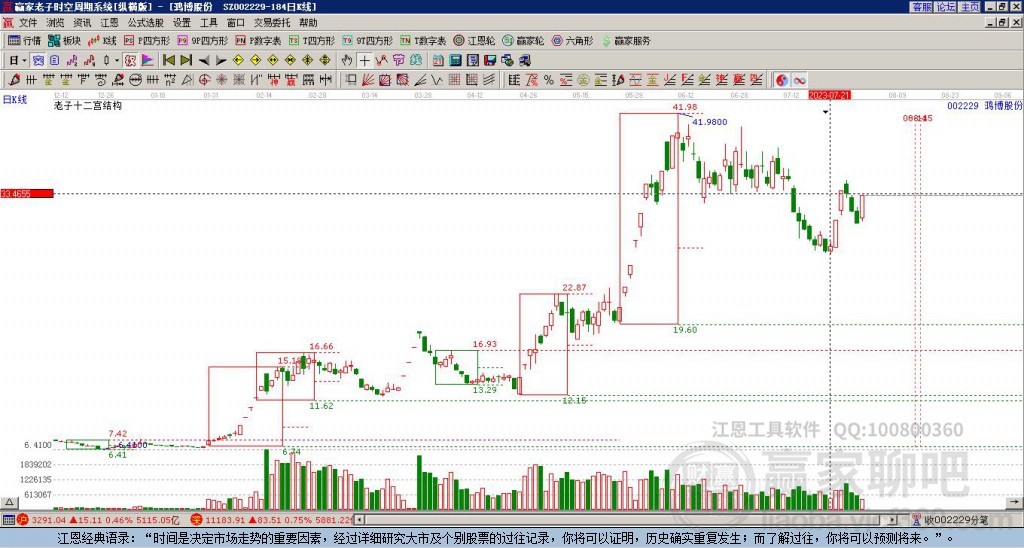Click the 收002229分笔 status entry
The height and width of the screenshot is (548, 1024).
(x=950, y=520)
